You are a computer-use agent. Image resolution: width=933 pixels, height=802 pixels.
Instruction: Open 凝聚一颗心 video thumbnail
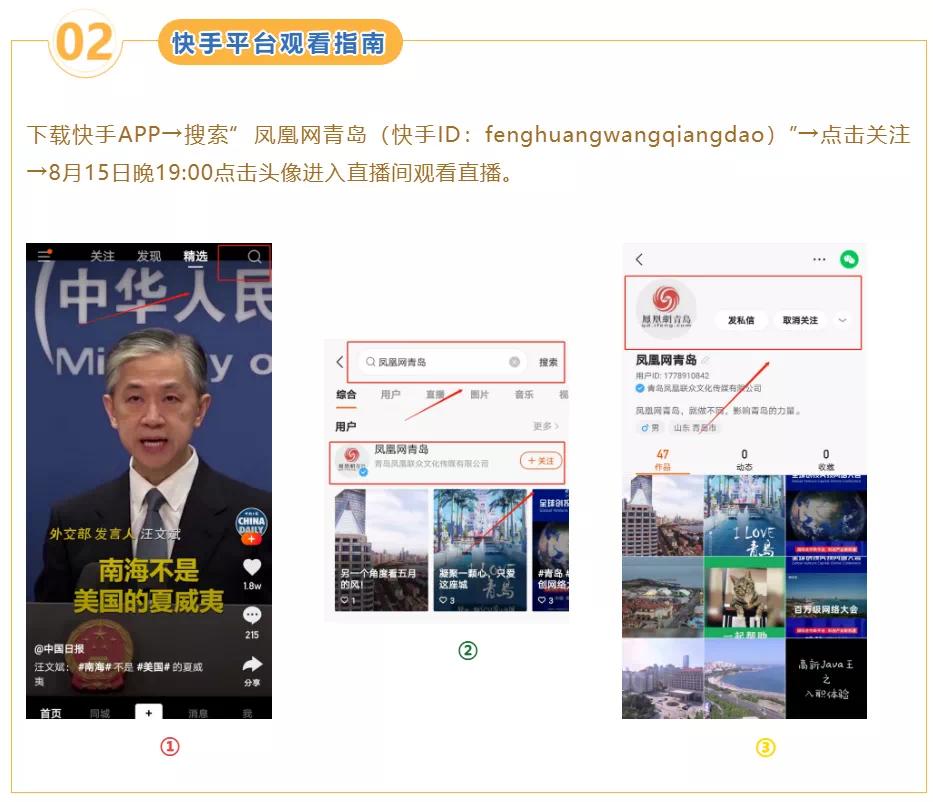coord(480,550)
